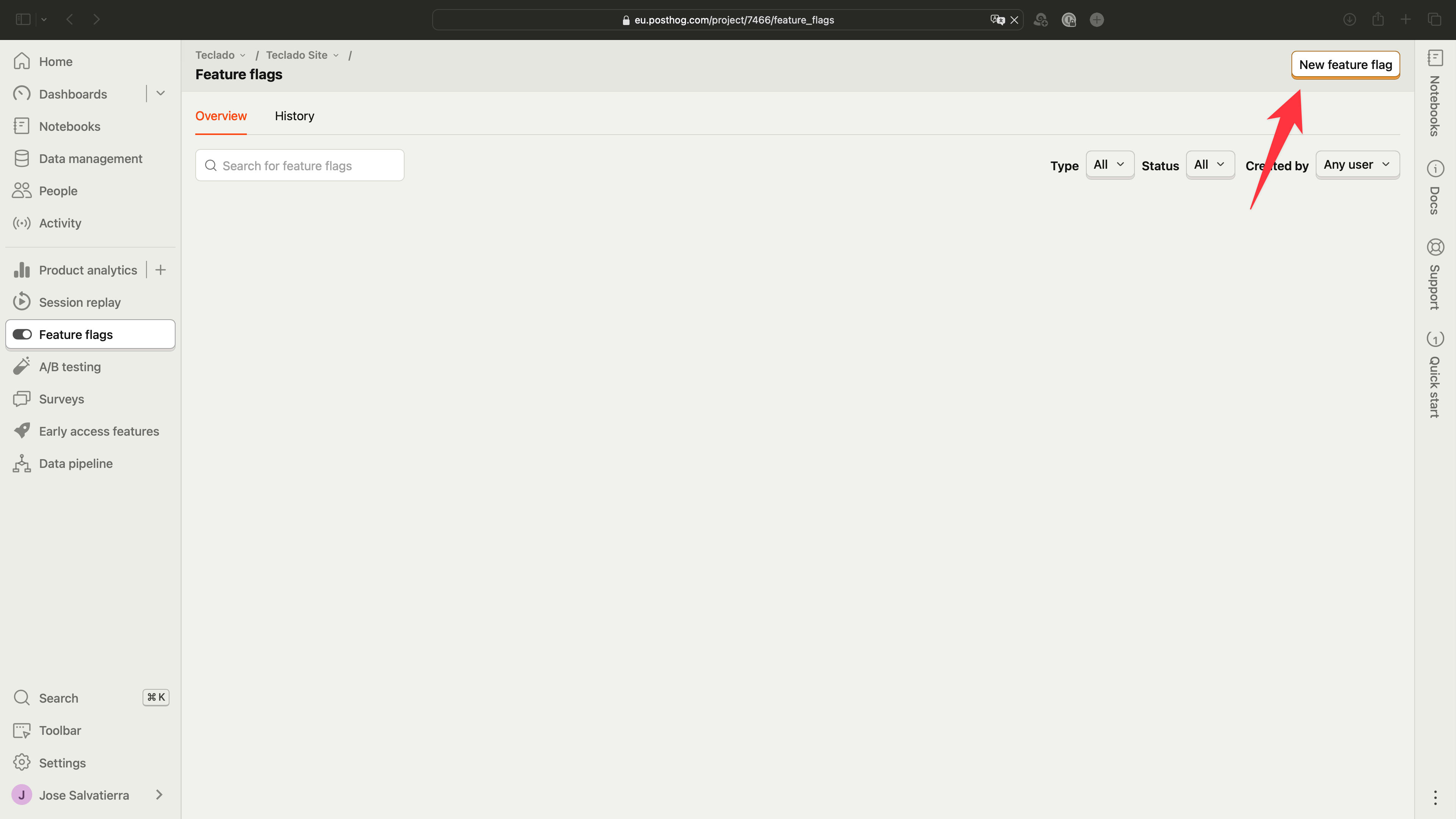
Task: Click the feature flags search input
Action: pyautogui.click(x=299, y=165)
